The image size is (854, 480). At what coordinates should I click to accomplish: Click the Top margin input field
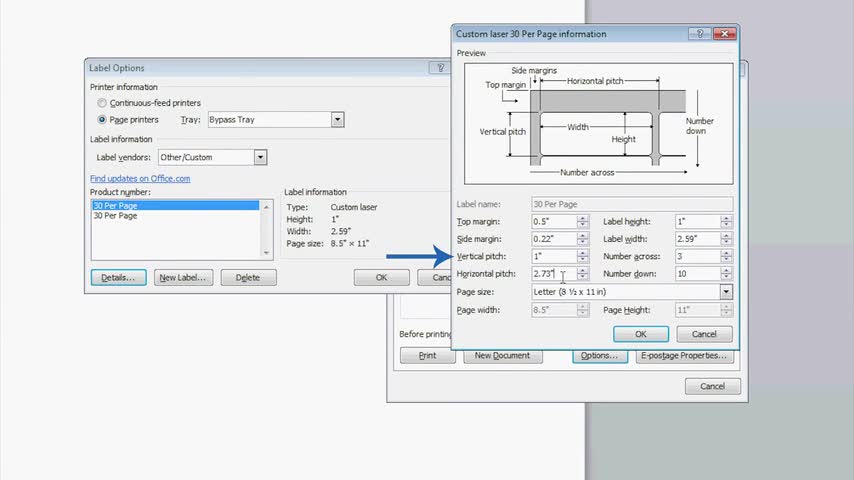554,222
